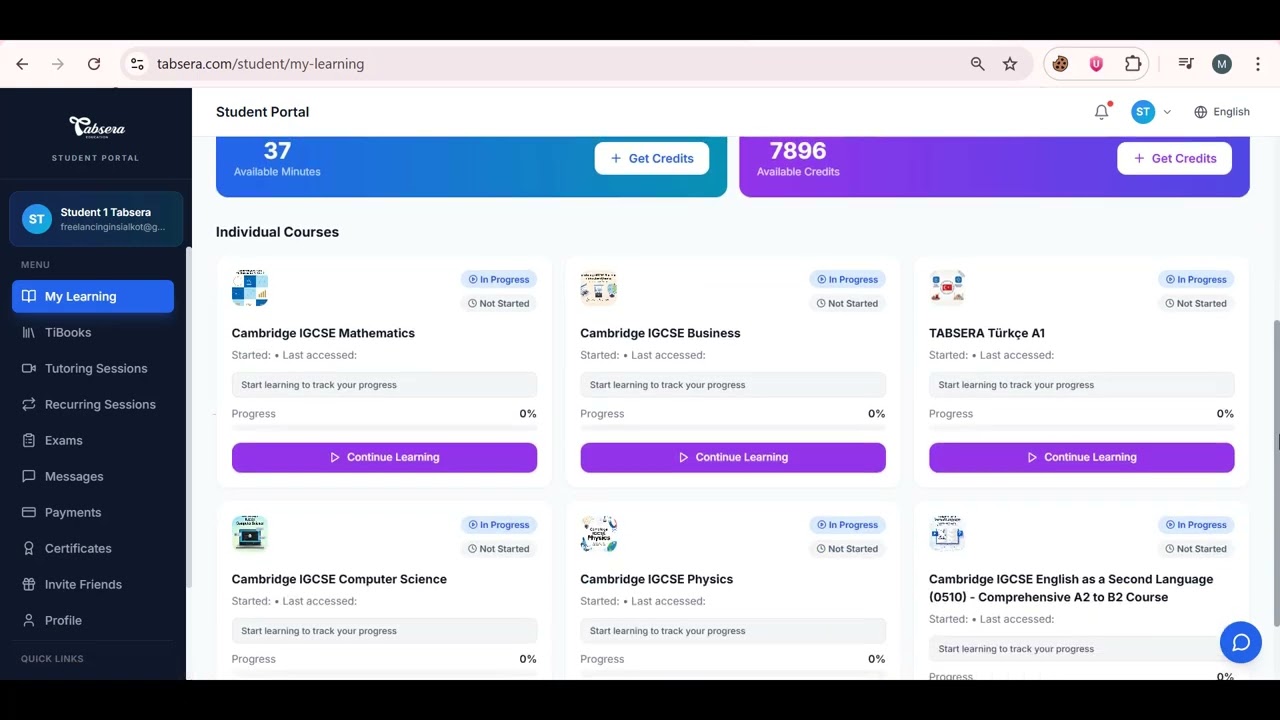This screenshot has width=1280, height=720.
Task: Go back with browser back arrow
Action: coord(22,64)
